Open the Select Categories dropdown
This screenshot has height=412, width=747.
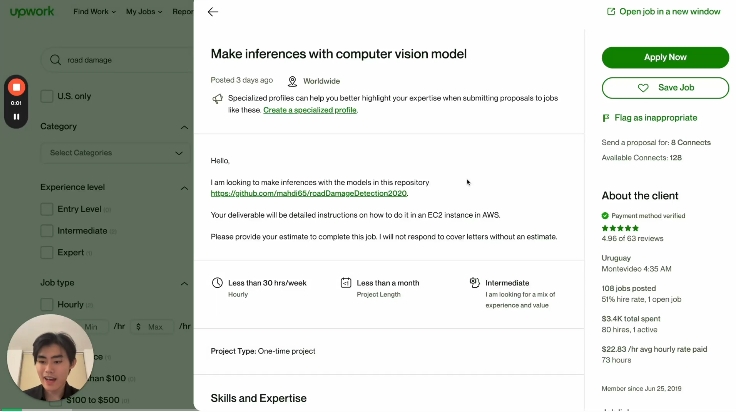[x=115, y=153]
